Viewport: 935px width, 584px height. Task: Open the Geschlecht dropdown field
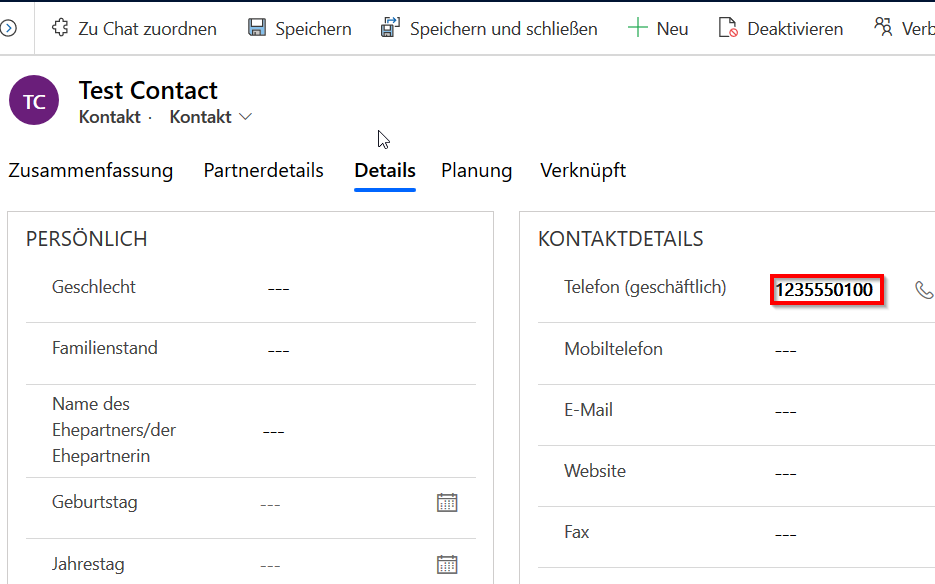pyautogui.click(x=360, y=288)
